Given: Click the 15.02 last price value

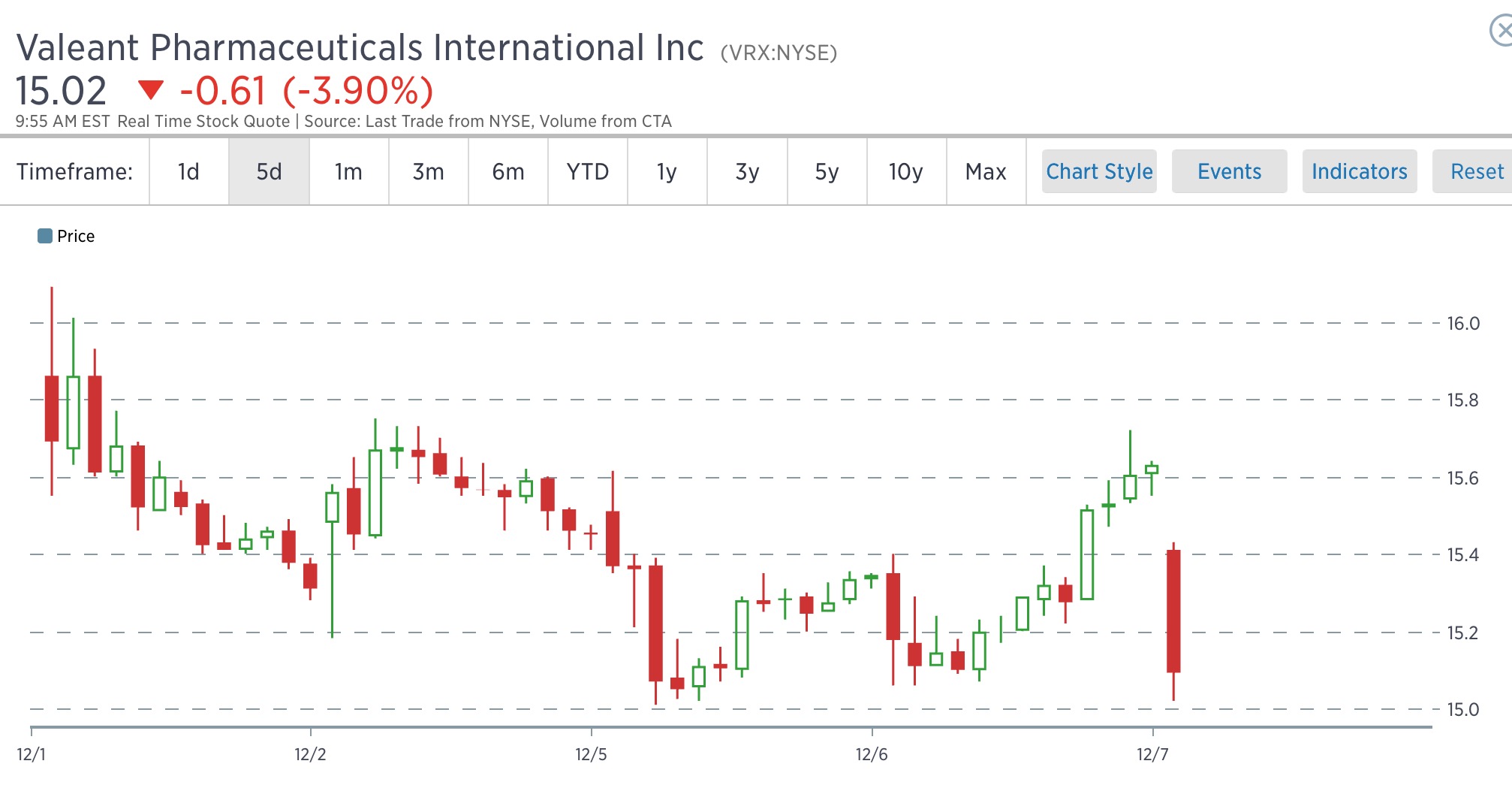Looking at the screenshot, I should [x=62, y=91].
